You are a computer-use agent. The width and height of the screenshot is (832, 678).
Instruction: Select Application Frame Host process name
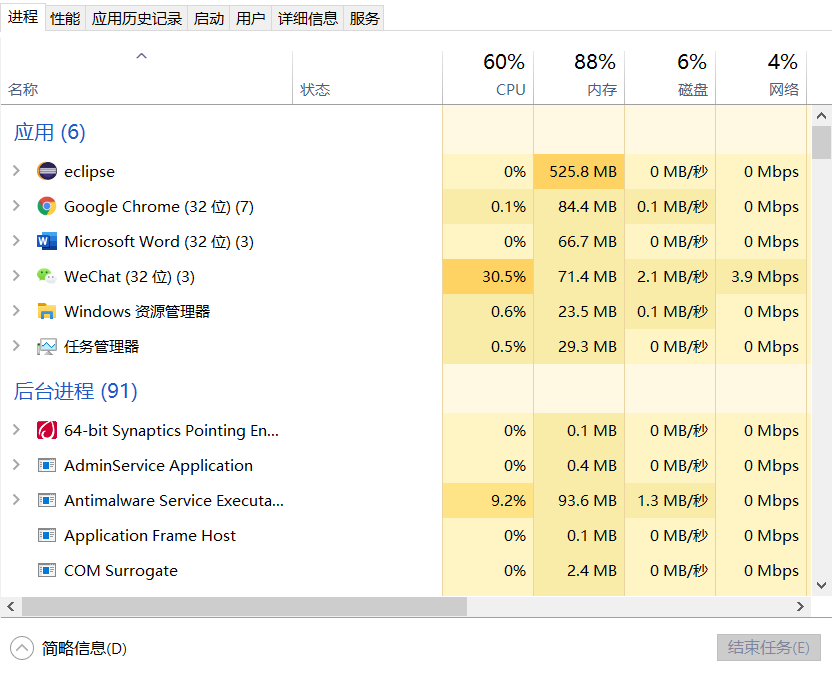150,535
